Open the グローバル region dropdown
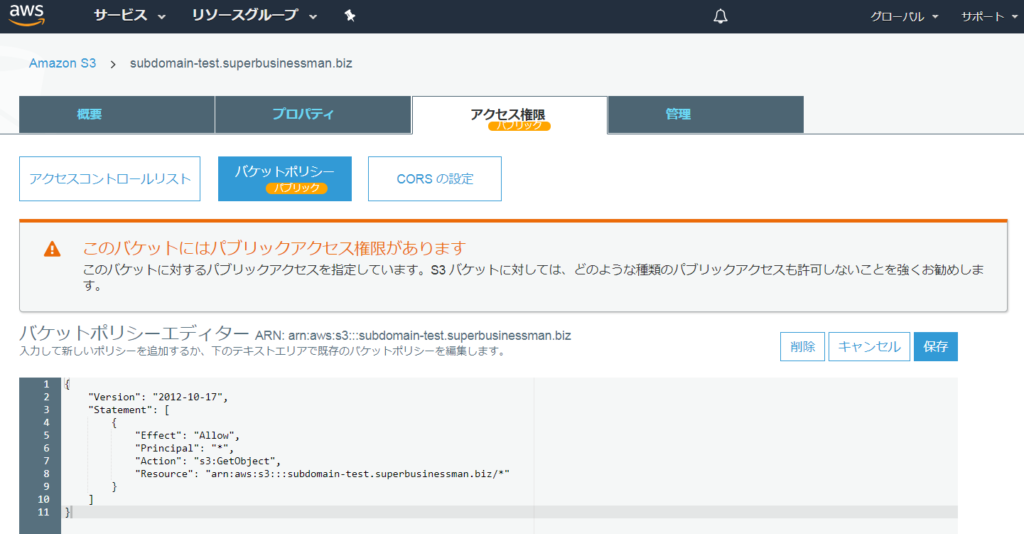The width and height of the screenshot is (1024, 534). tap(904, 16)
